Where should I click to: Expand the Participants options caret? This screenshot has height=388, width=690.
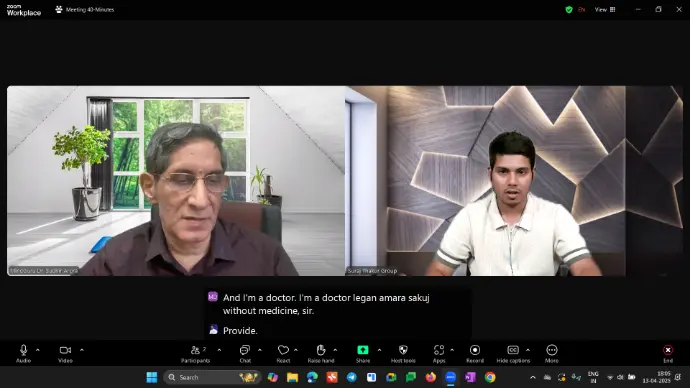click(219, 350)
